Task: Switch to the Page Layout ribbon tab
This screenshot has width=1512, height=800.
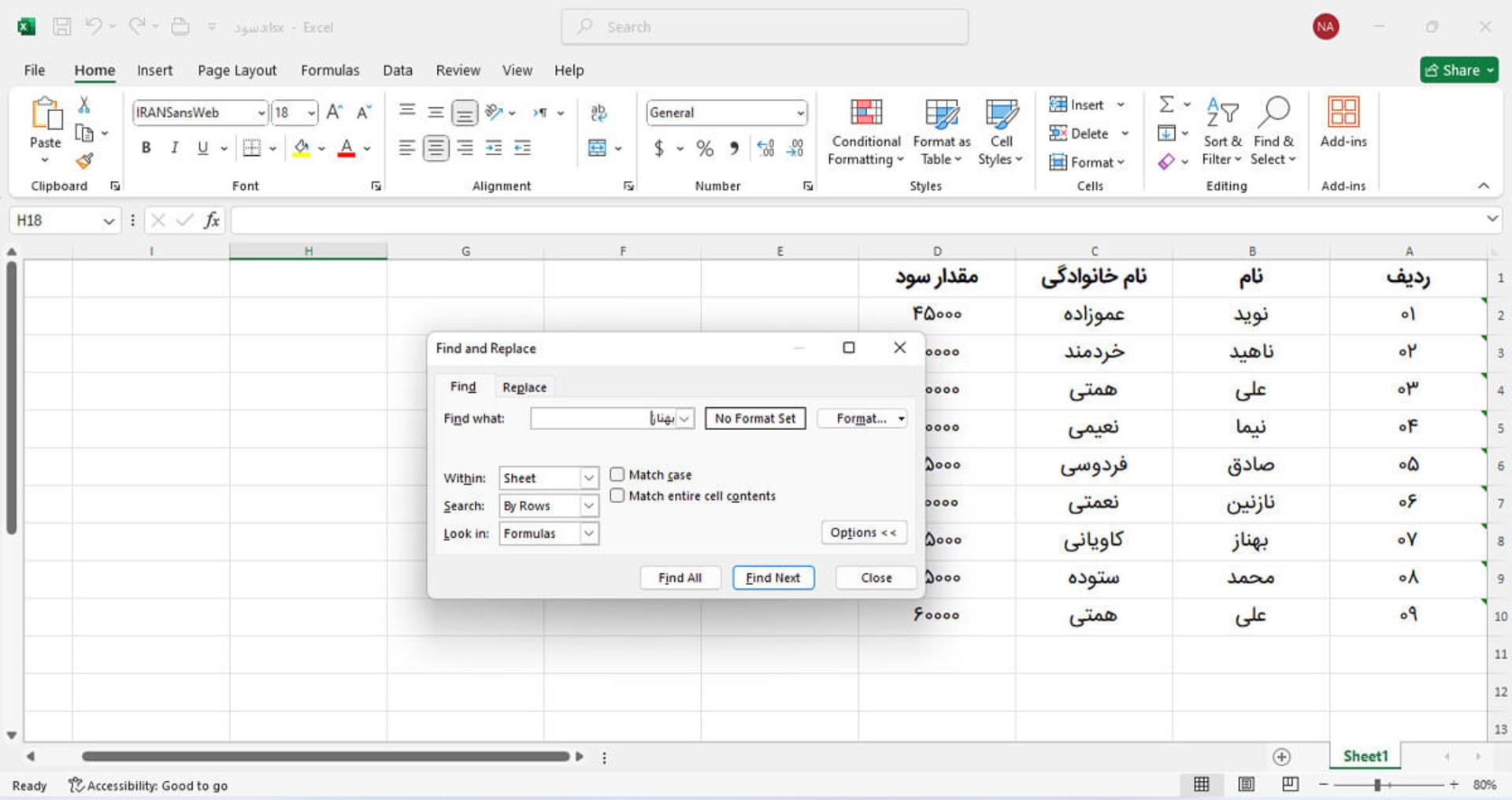Action: (237, 70)
